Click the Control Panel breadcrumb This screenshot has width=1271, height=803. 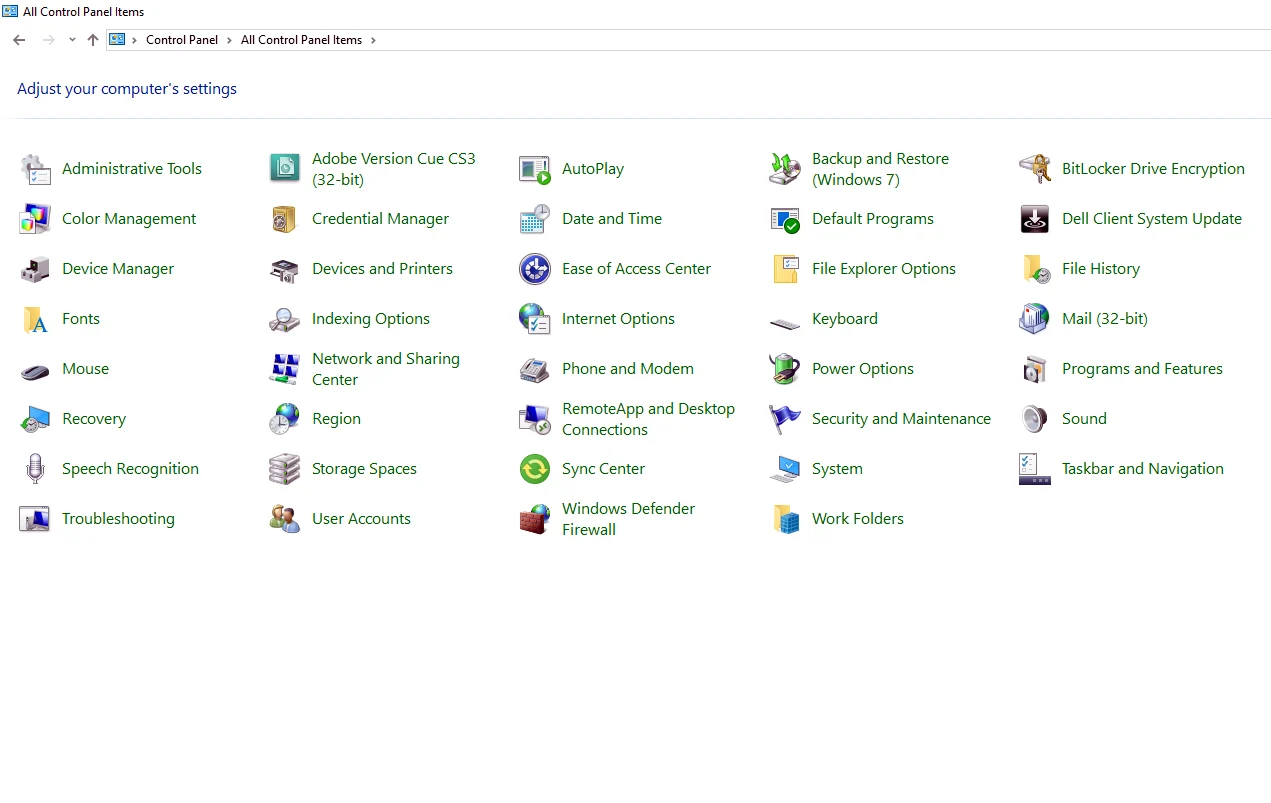(x=182, y=40)
